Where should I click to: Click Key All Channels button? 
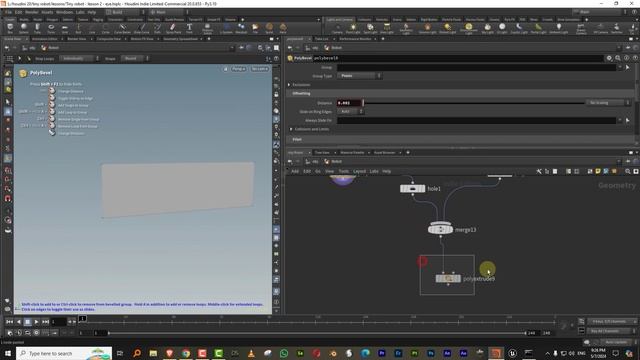coord(611,331)
